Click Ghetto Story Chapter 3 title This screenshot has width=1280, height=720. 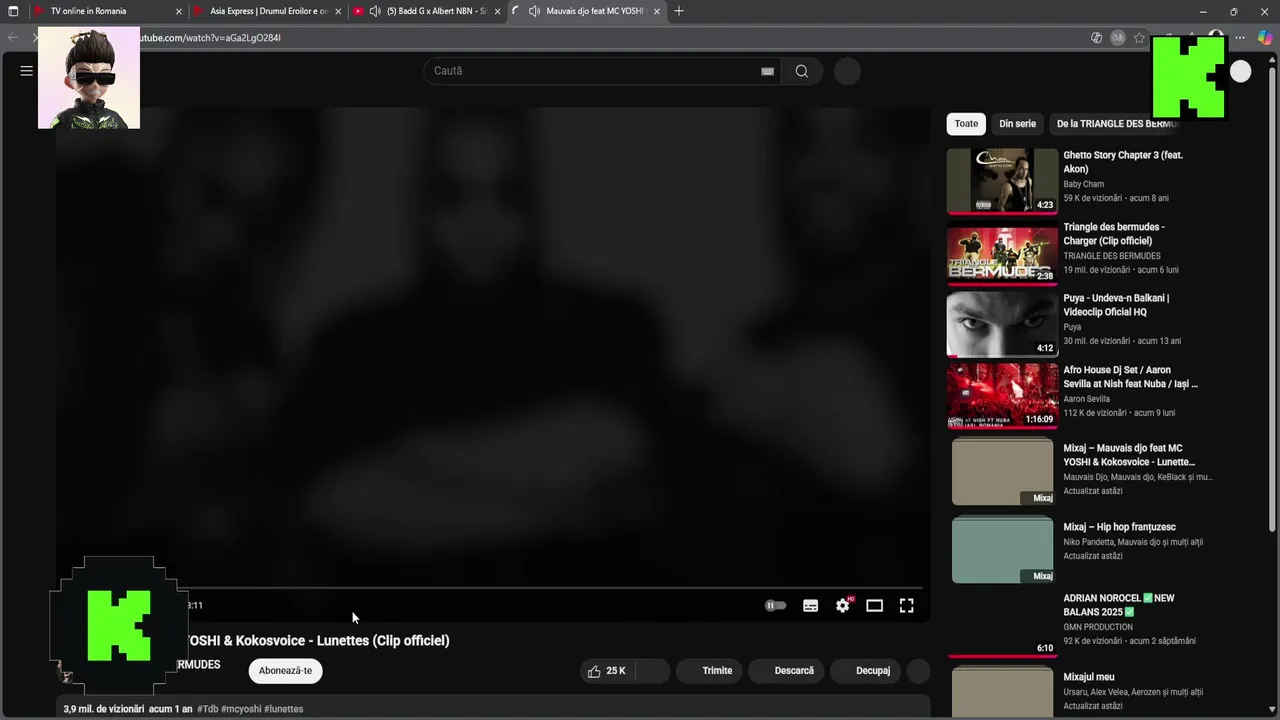(x=1123, y=162)
